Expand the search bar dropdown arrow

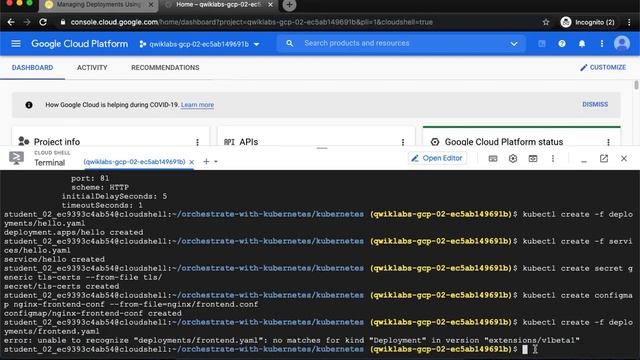click(513, 44)
